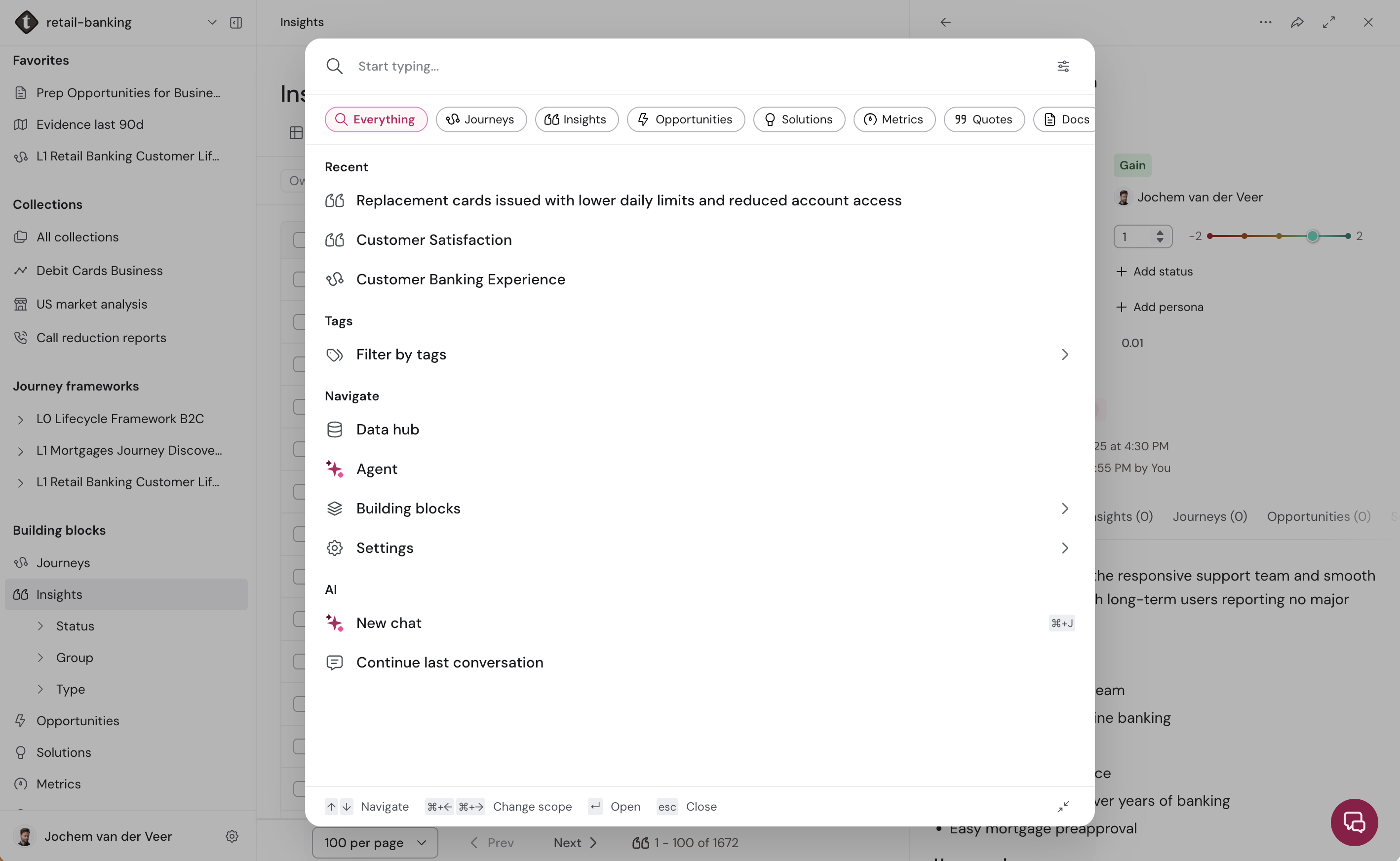Open the three-dot more options menu
Image resolution: width=1400 pixels, height=861 pixels.
[x=1265, y=22]
